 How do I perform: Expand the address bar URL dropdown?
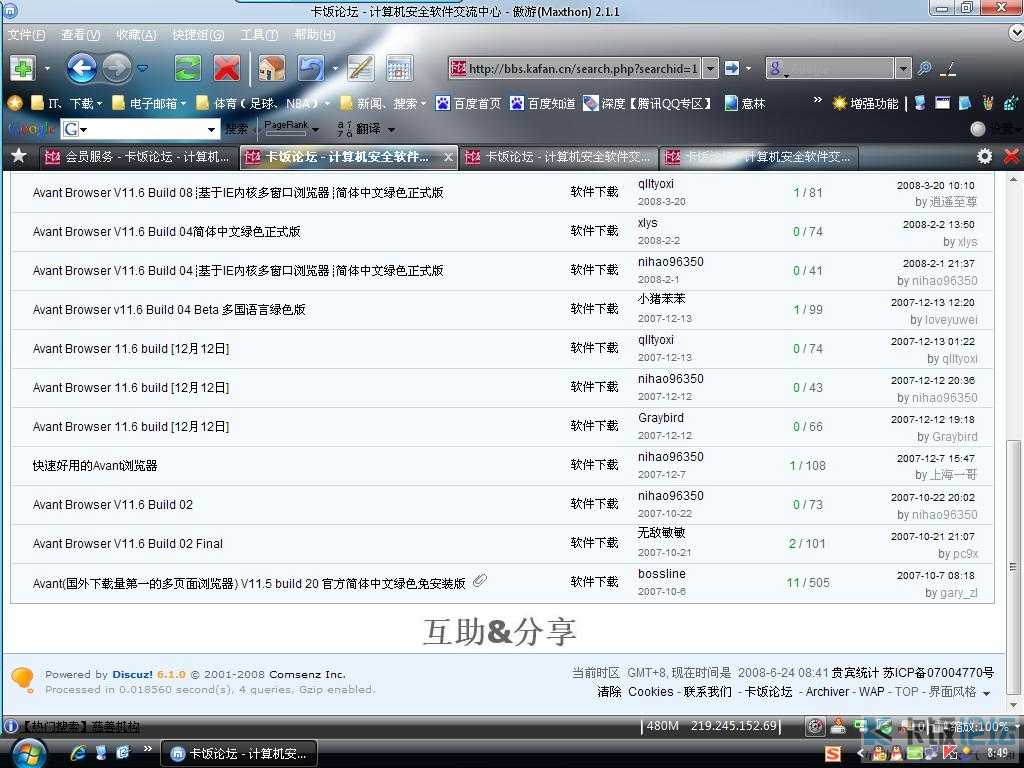pyautogui.click(x=711, y=68)
